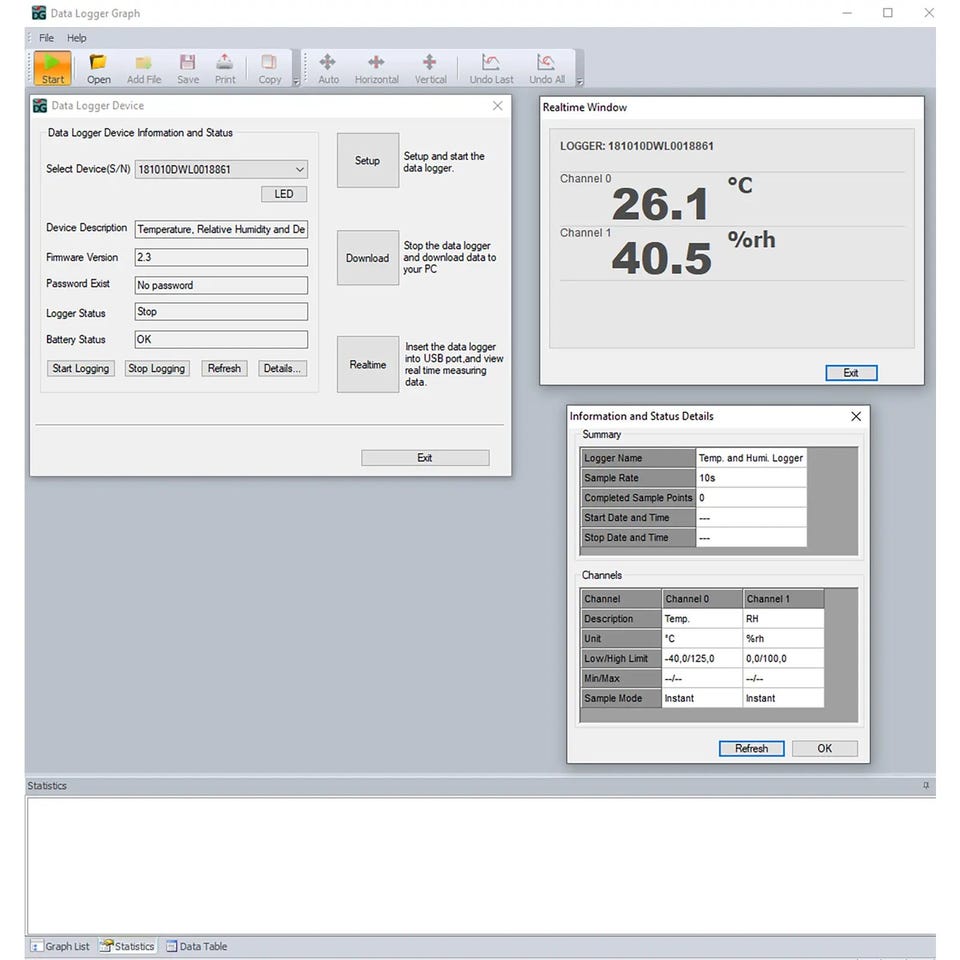
Task: Click Refresh in Information and Status Details
Action: pyautogui.click(x=751, y=748)
